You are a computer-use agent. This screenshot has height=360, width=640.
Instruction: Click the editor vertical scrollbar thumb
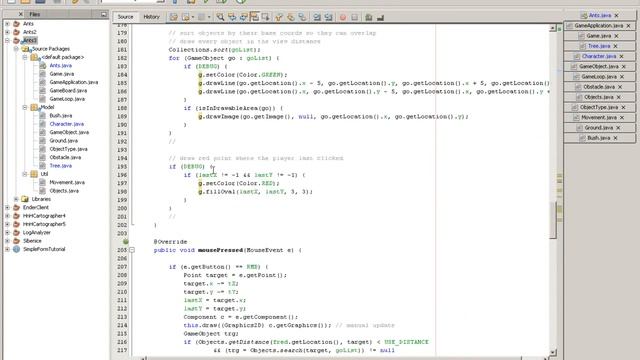tap(553, 220)
